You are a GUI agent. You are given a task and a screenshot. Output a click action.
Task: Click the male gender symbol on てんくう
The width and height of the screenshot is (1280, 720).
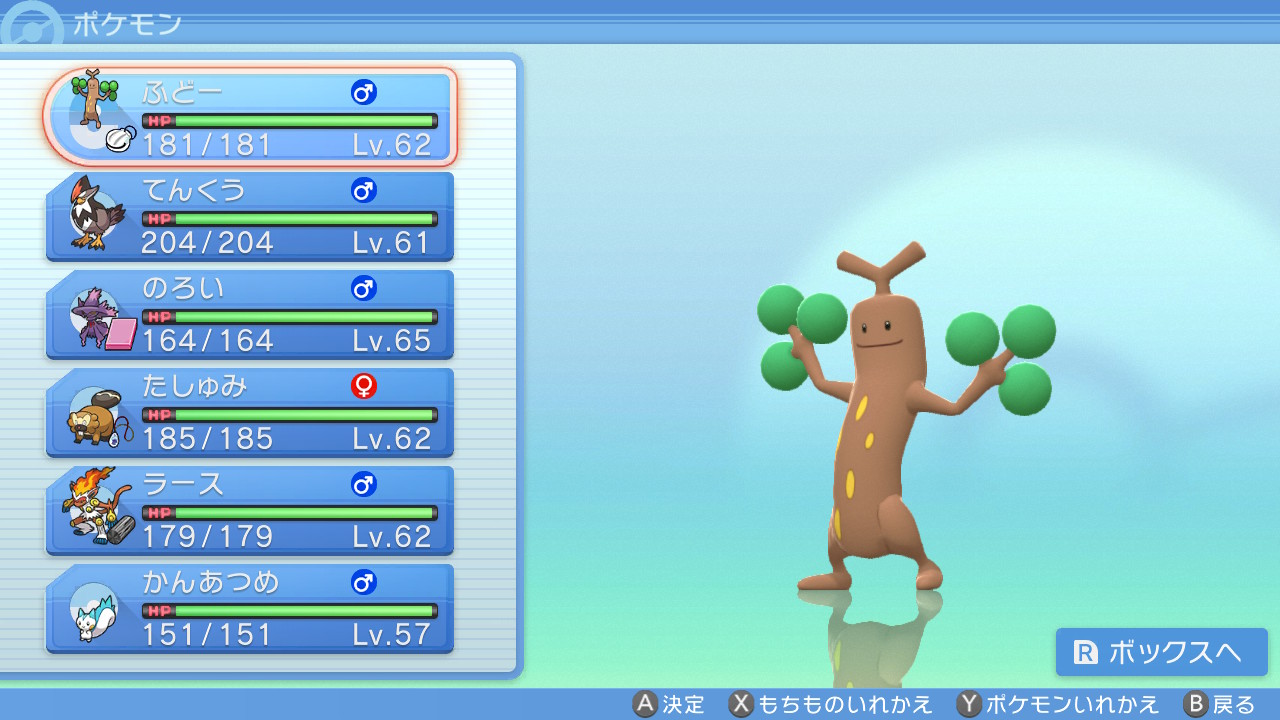tap(363, 190)
